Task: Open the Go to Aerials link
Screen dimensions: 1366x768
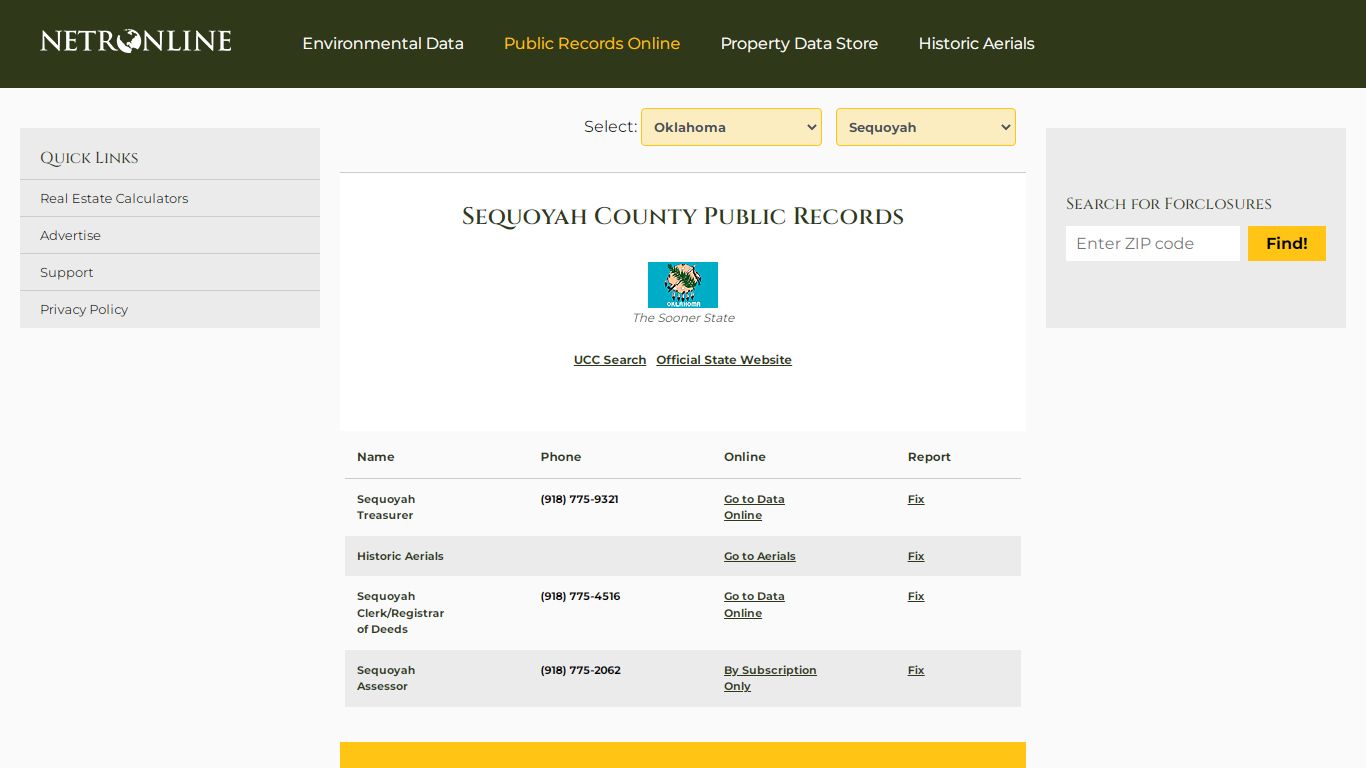Action: click(760, 556)
